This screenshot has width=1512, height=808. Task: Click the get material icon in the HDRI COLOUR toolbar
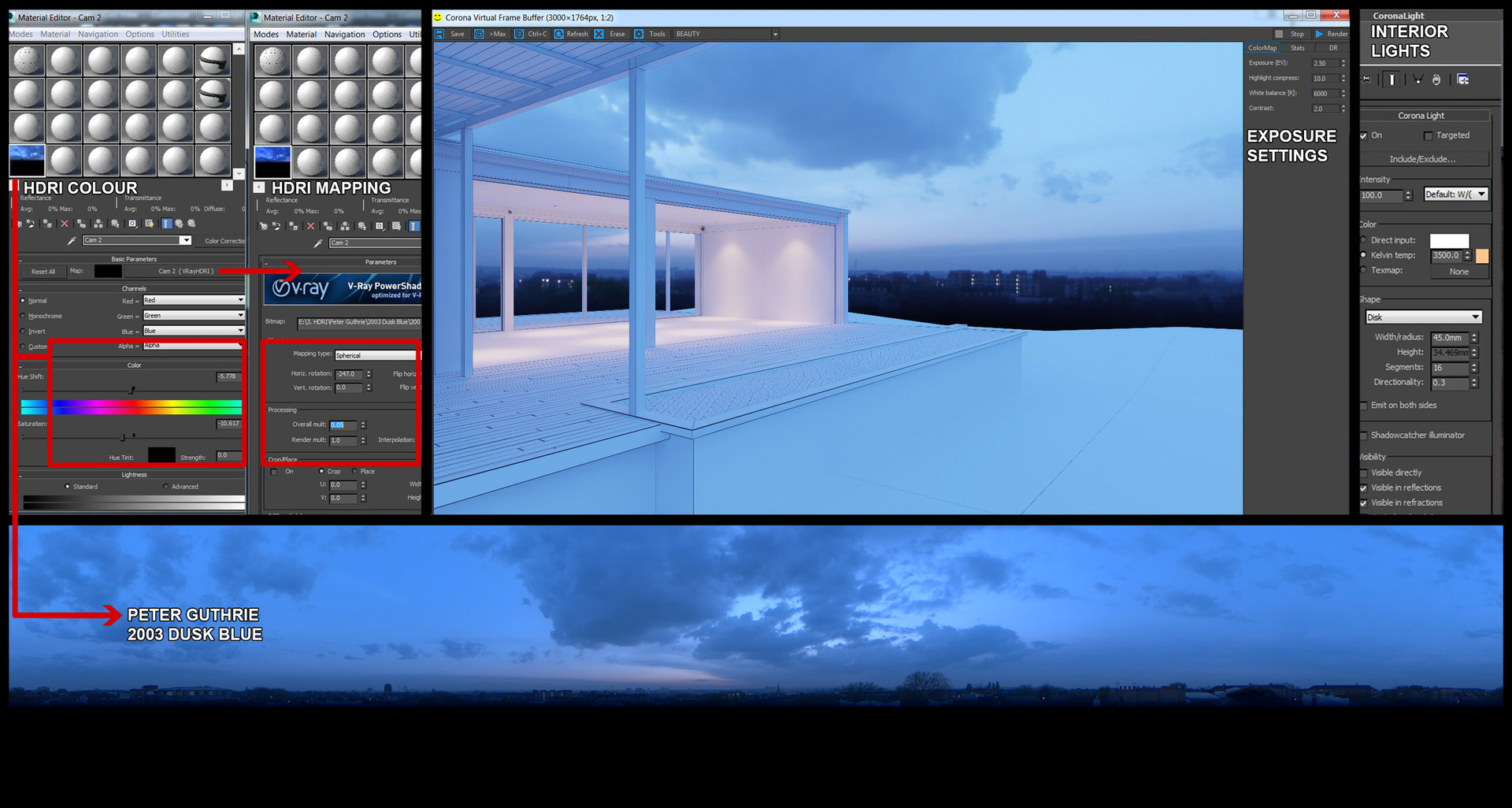coord(20,224)
